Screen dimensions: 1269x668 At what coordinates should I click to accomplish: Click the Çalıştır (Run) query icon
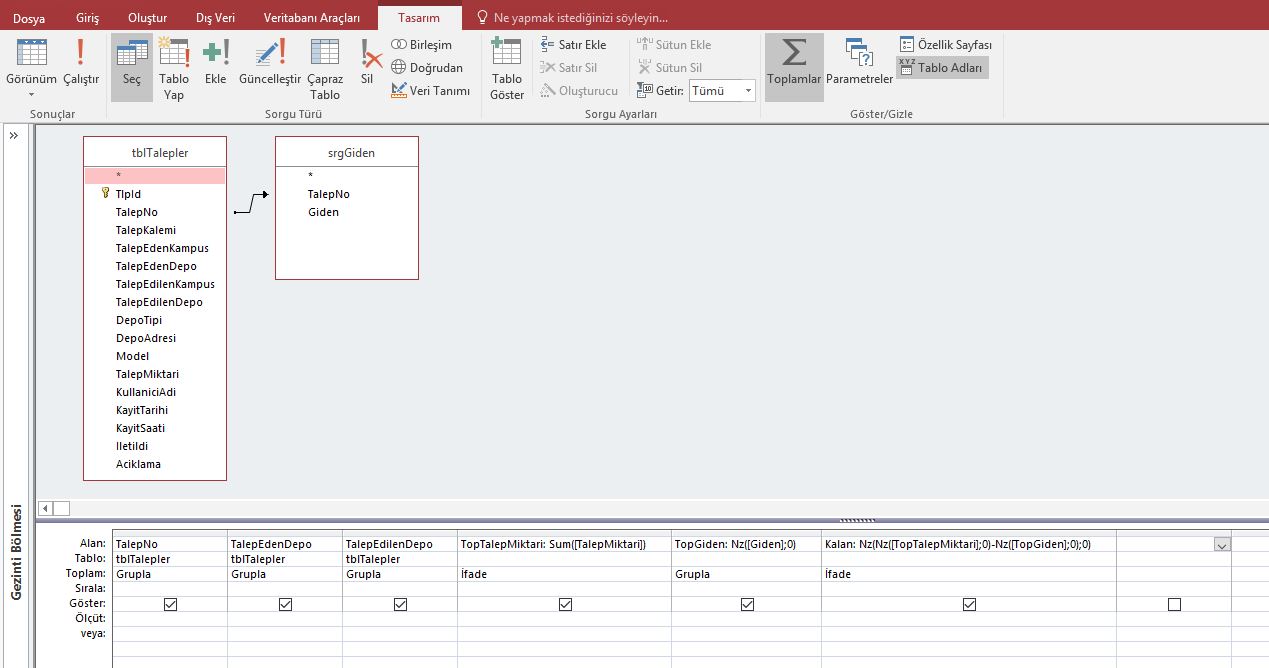click(81, 62)
